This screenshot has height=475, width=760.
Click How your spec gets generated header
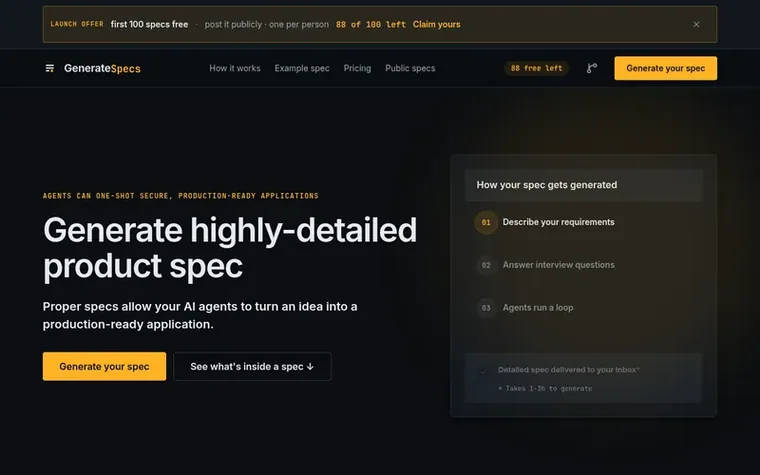click(x=584, y=185)
